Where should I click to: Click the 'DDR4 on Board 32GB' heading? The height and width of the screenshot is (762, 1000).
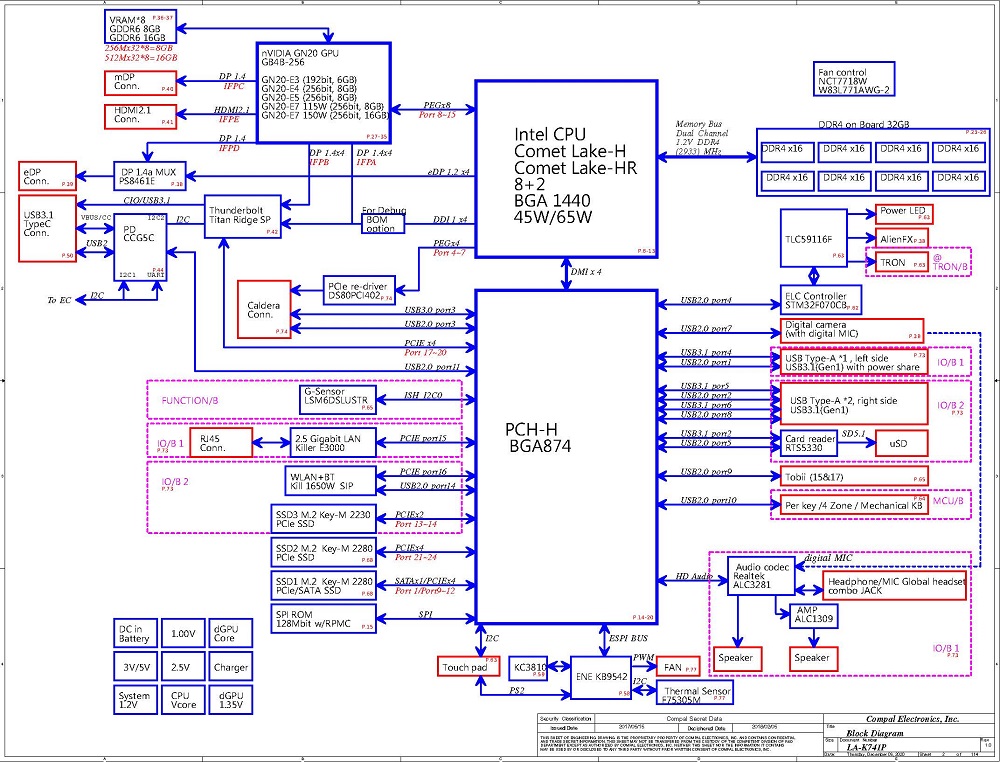click(863, 124)
